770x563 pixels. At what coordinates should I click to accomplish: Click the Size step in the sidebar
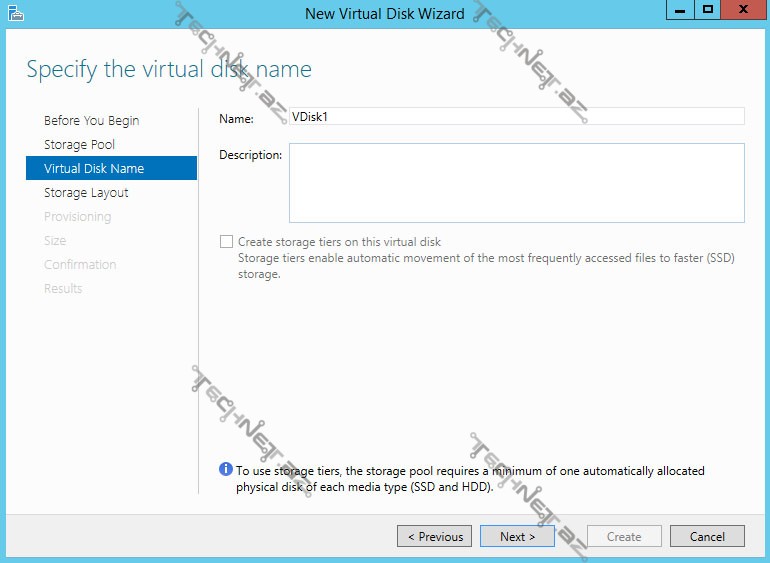55,241
